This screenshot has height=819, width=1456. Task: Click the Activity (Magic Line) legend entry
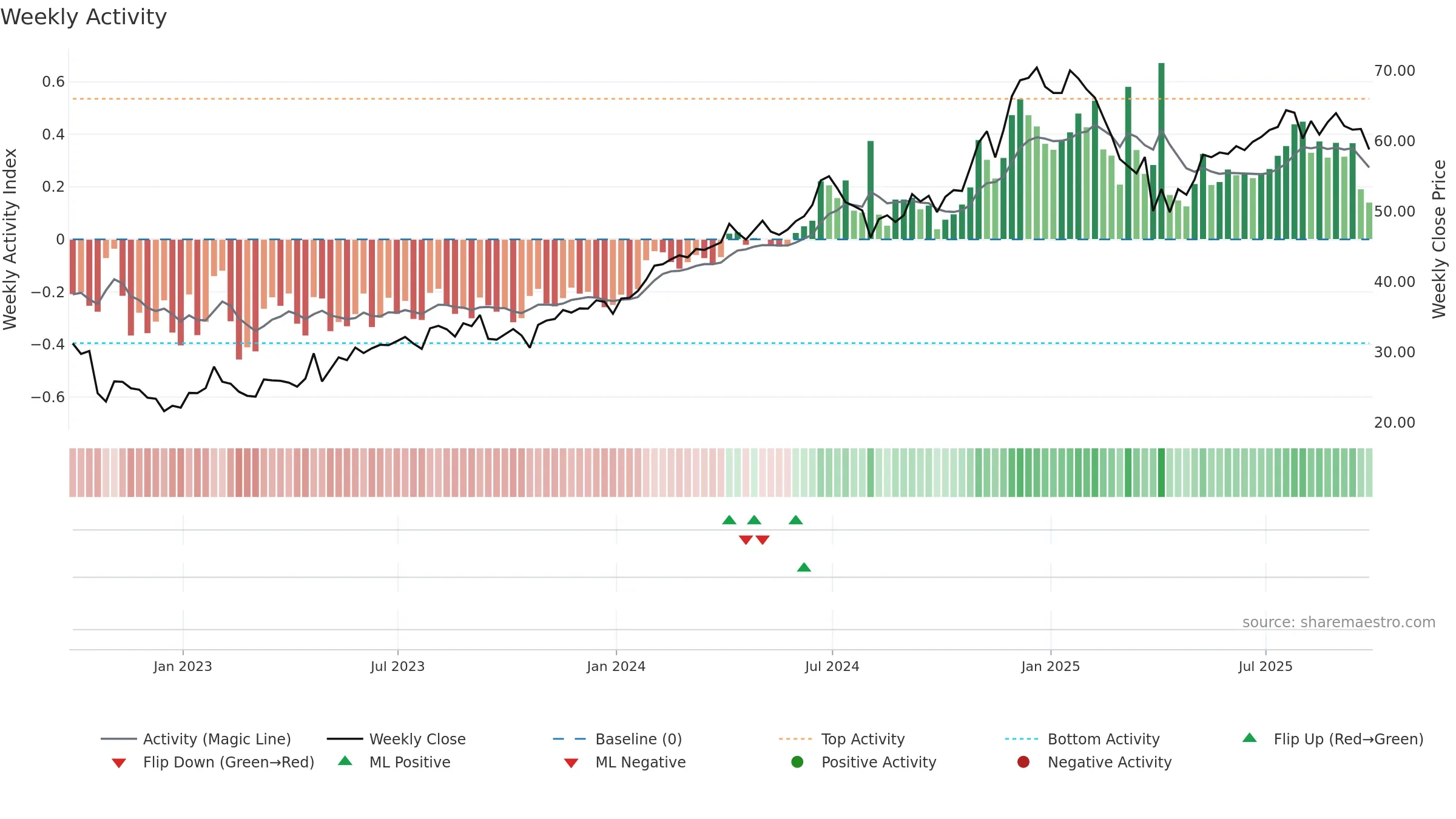(x=196, y=739)
